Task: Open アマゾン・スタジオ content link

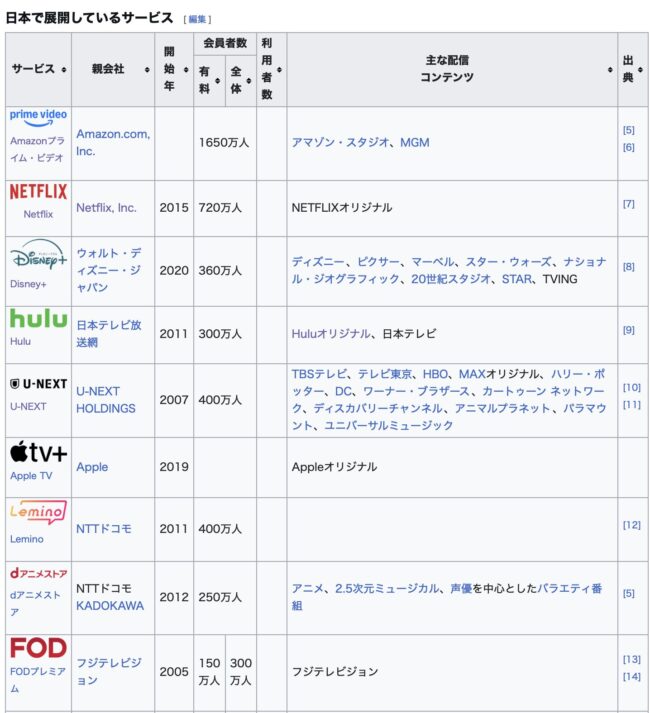Action: click(340, 142)
